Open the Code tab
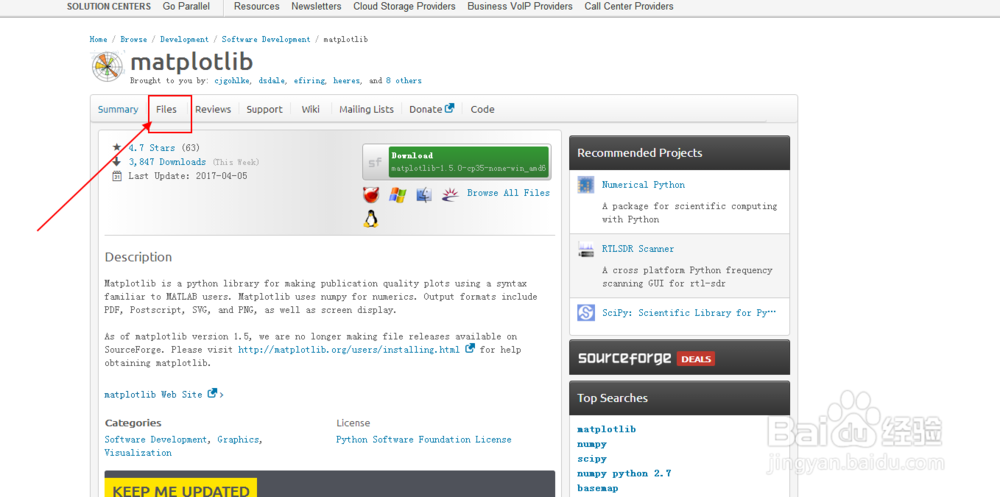 click(x=483, y=110)
